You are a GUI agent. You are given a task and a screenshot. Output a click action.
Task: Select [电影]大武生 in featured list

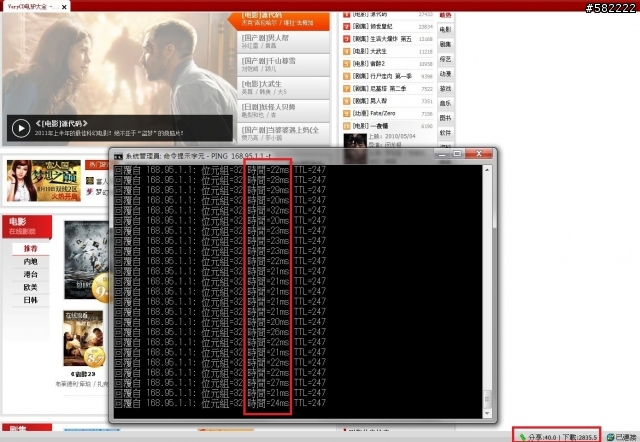coord(283,87)
